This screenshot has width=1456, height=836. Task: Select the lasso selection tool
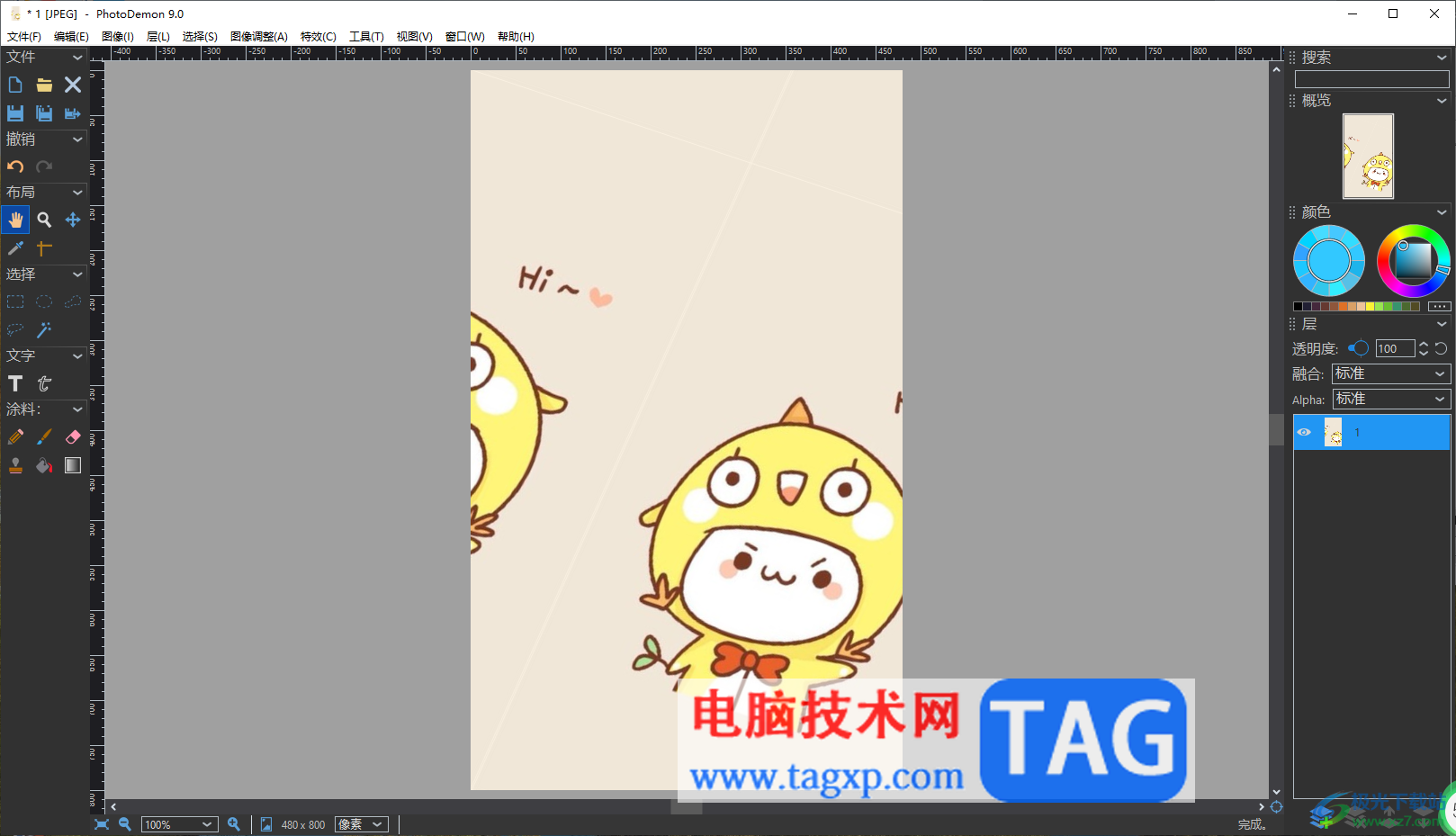(x=15, y=330)
